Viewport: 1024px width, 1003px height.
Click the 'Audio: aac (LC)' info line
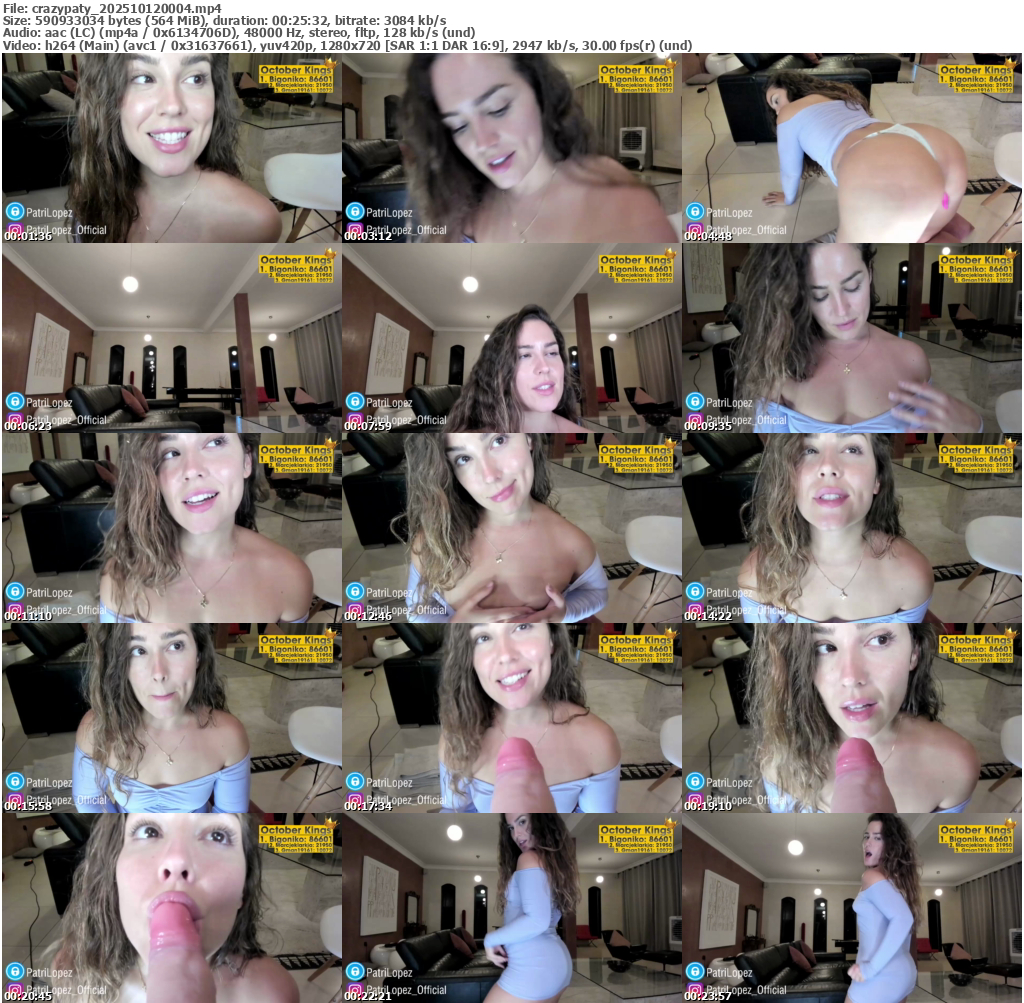[x=239, y=33]
